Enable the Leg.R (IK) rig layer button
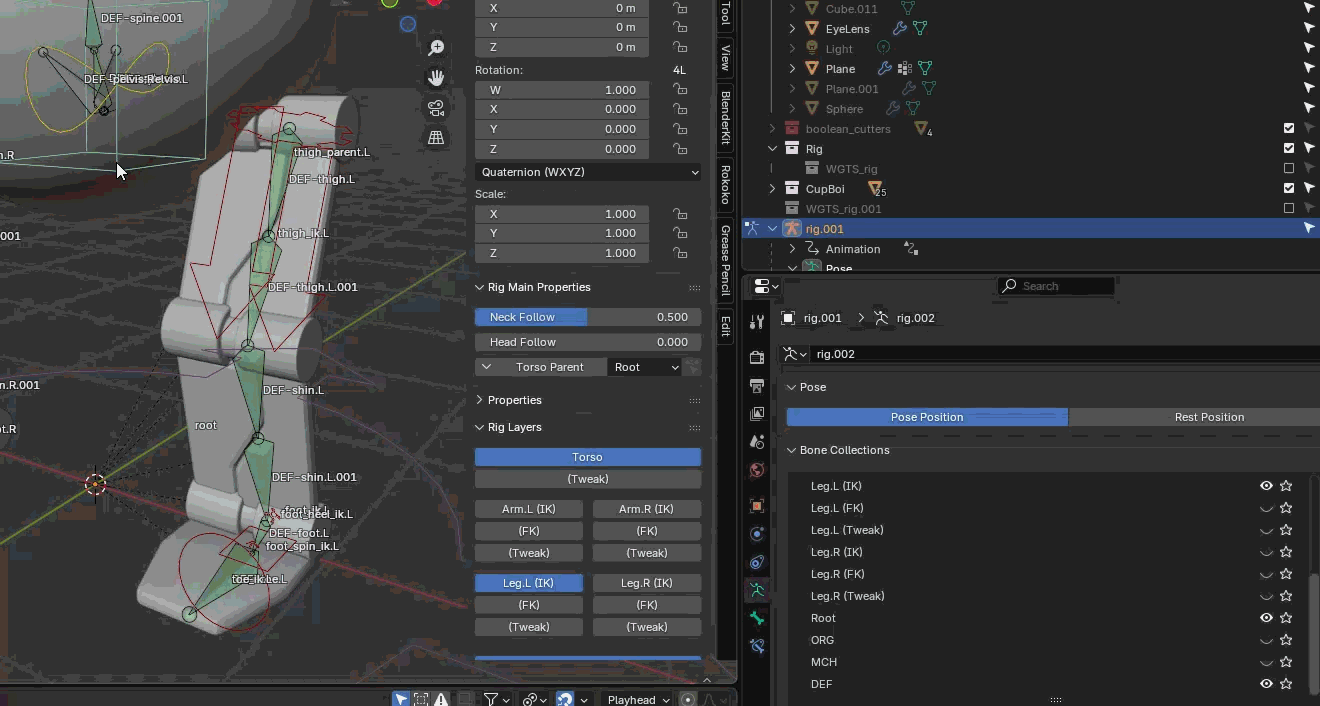The width and height of the screenshot is (1320, 706). 646,582
